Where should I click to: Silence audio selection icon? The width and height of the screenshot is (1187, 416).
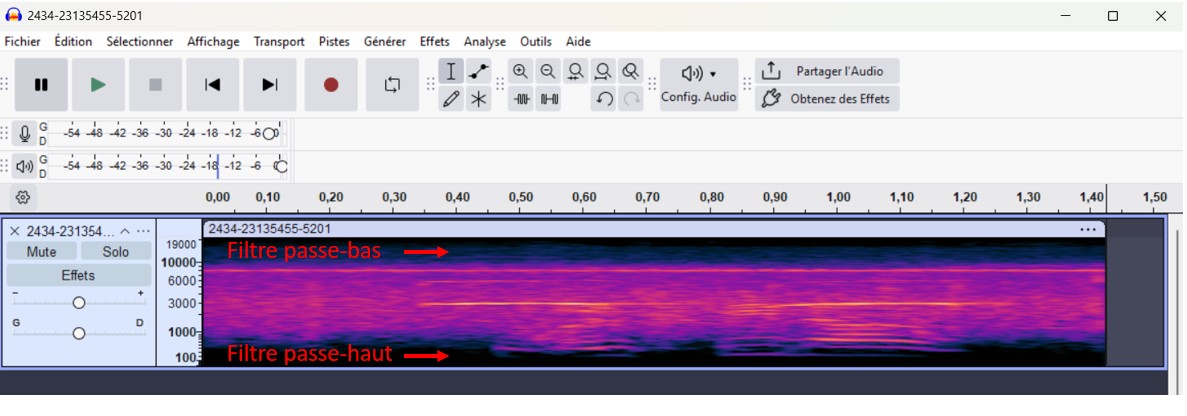click(548, 99)
